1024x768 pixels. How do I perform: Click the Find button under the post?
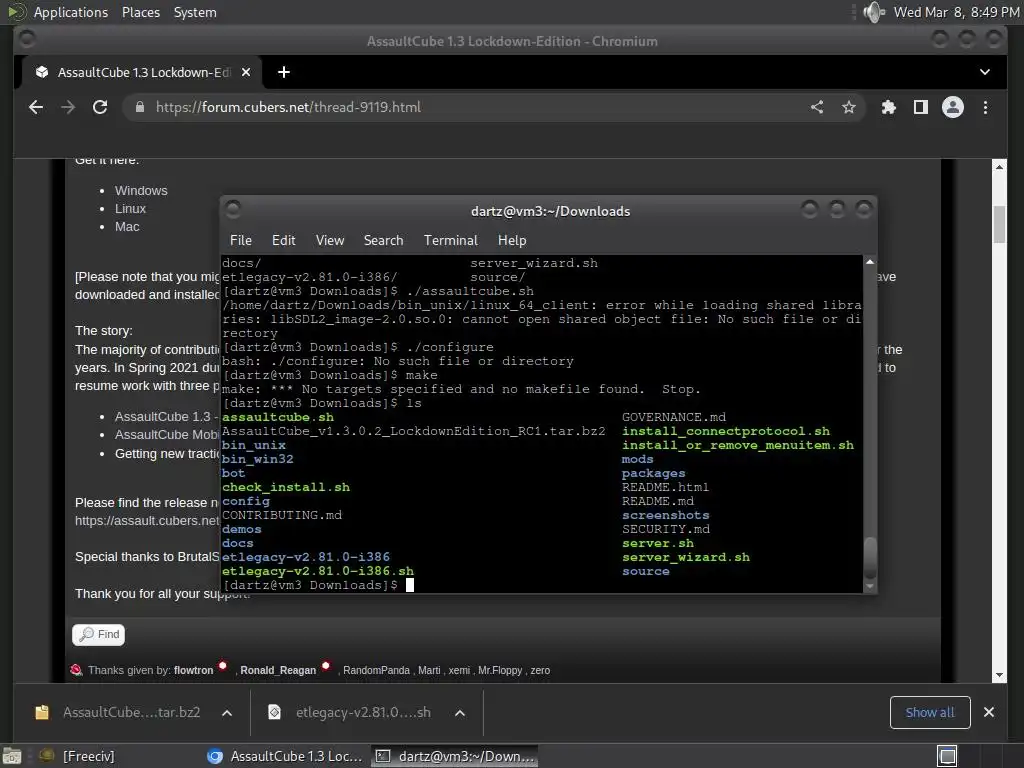coord(99,634)
